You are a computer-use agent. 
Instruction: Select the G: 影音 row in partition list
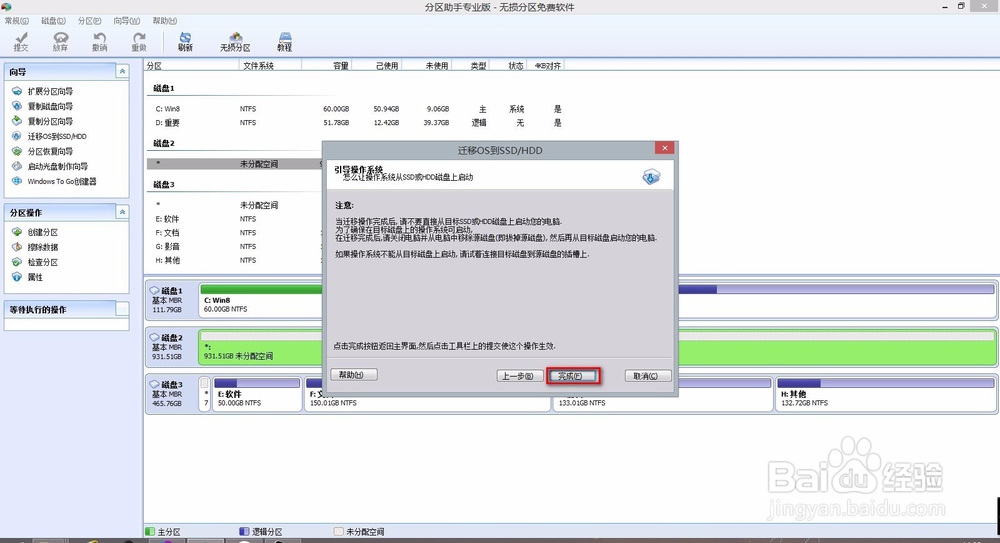(235, 246)
